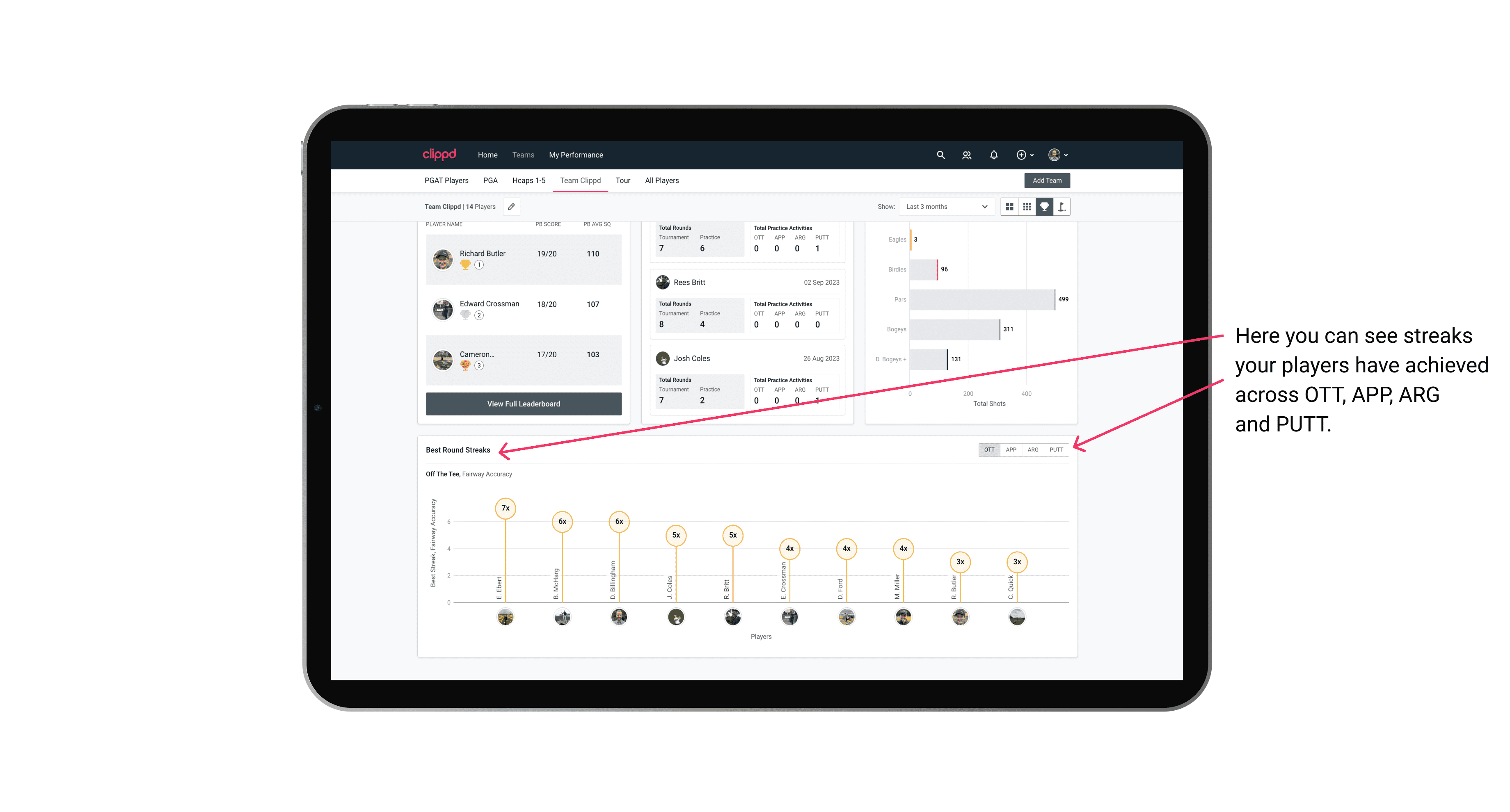Screen dimensions: 1510x812
Task: Select the APP streak filter button
Action: click(x=1011, y=449)
